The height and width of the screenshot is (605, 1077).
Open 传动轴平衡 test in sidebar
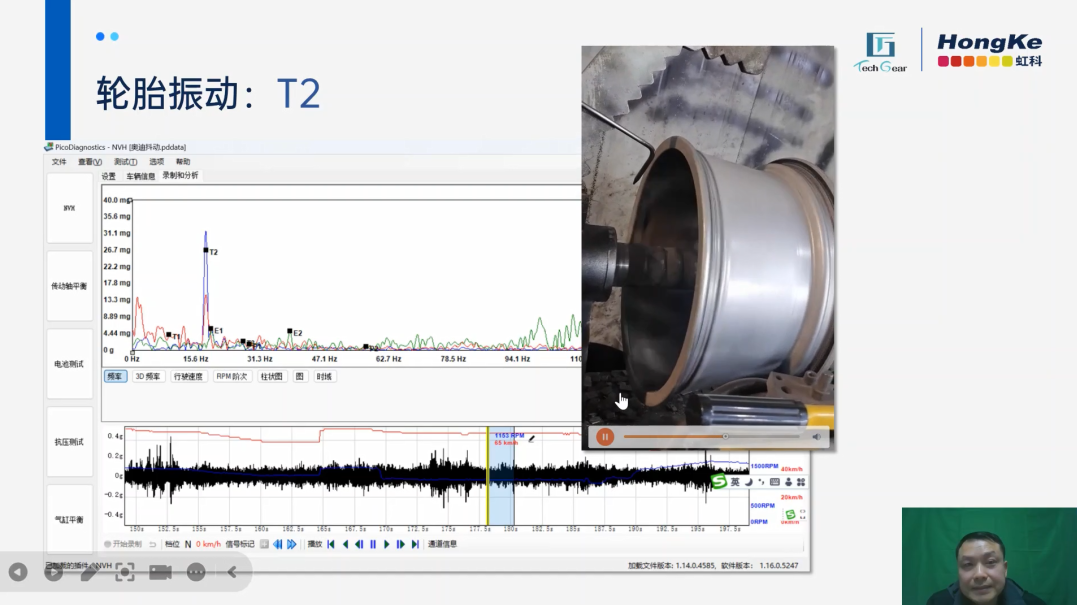tap(69, 286)
